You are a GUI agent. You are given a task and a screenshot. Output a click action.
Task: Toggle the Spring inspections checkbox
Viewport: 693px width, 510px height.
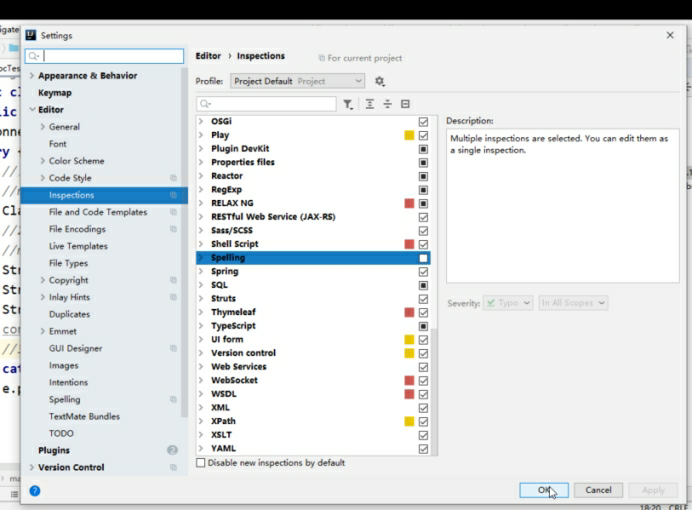click(423, 272)
